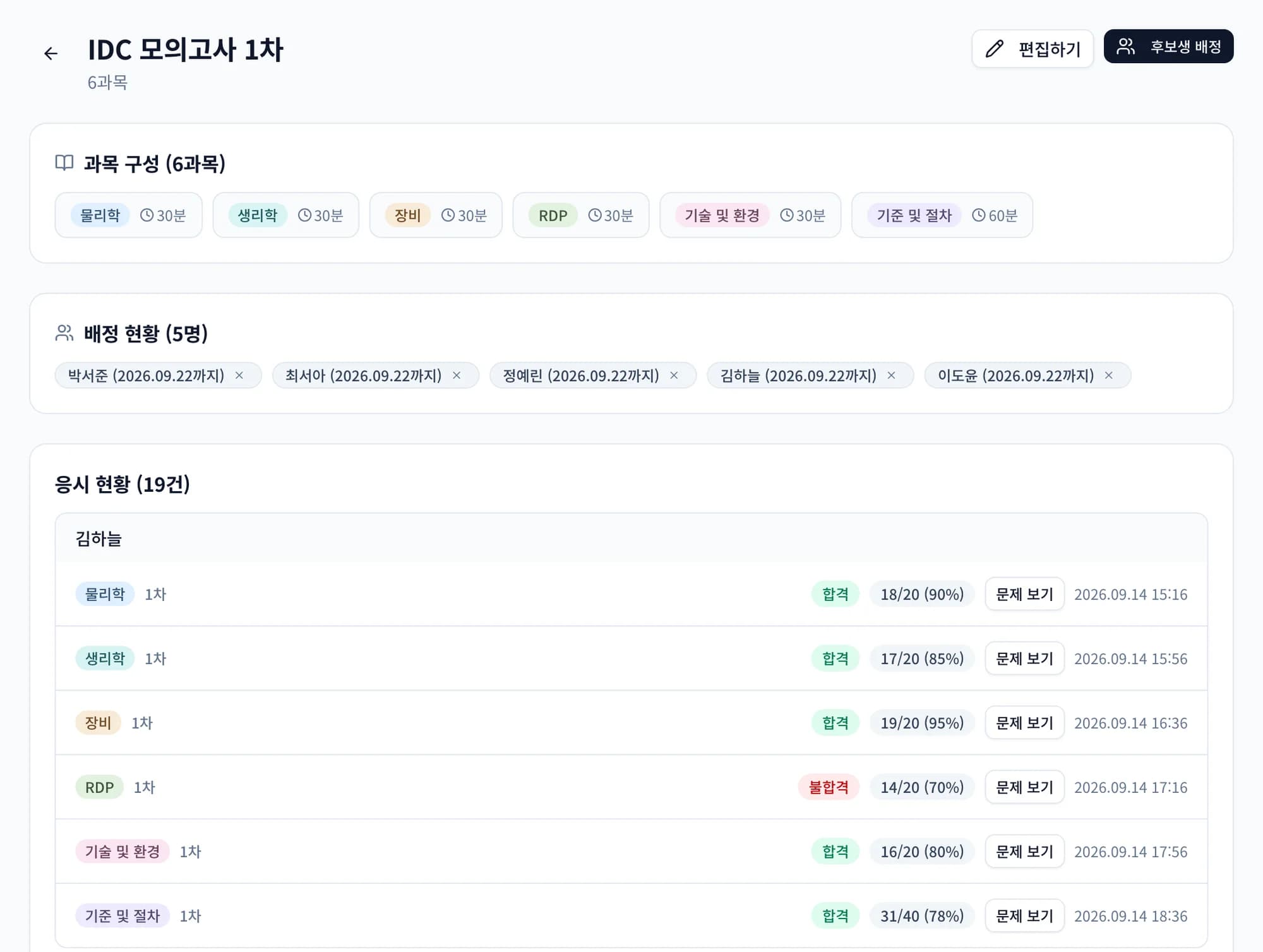Click the score 31/40 (78%)
The width and height of the screenshot is (1263, 952).
pyautogui.click(x=922, y=916)
